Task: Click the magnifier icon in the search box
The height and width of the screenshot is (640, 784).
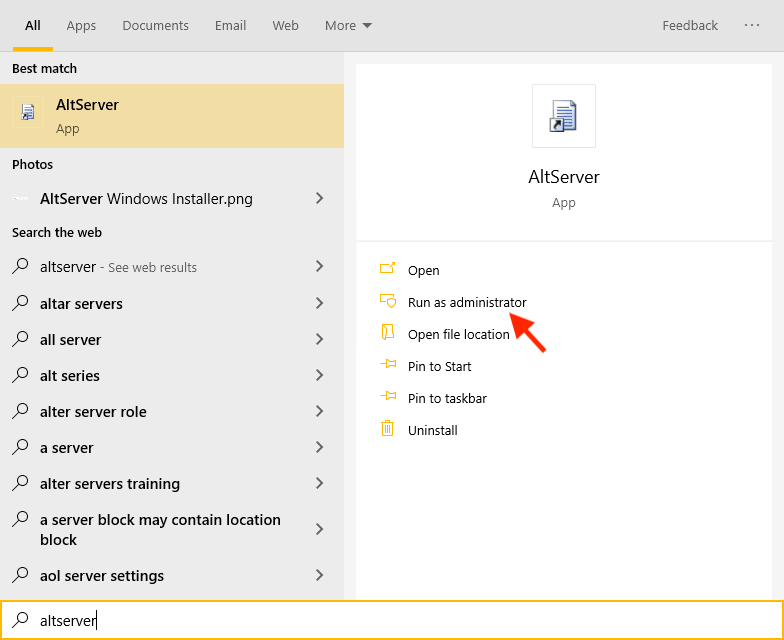Action: (20, 619)
